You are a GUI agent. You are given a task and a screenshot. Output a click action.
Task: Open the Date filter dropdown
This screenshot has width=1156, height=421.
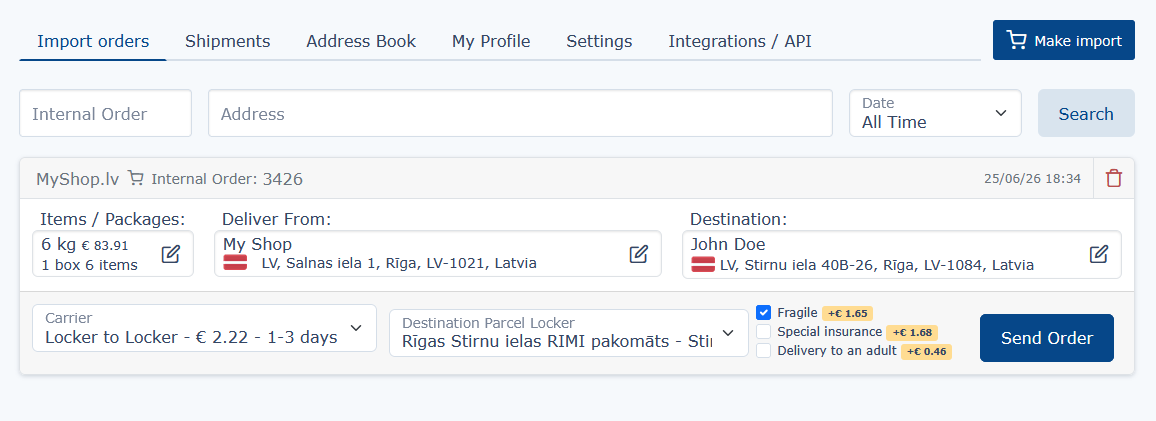coord(935,113)
